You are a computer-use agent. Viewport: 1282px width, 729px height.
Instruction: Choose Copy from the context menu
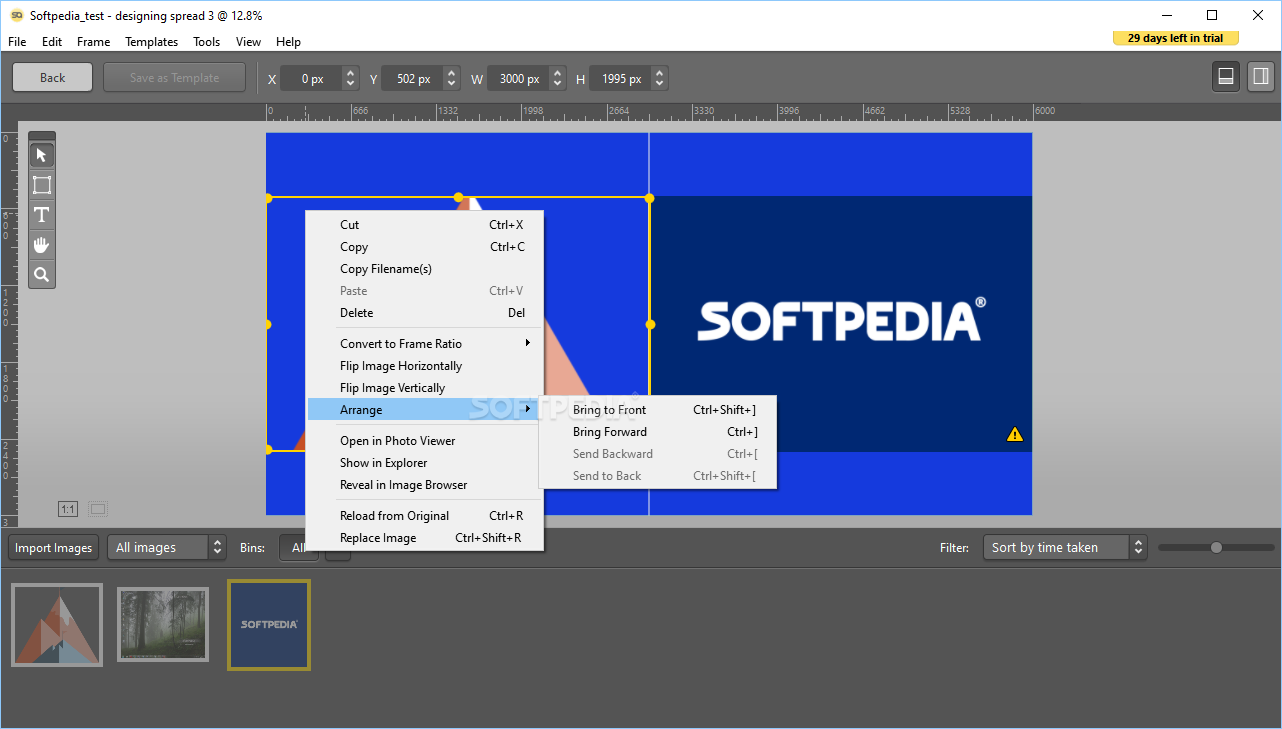425,247
